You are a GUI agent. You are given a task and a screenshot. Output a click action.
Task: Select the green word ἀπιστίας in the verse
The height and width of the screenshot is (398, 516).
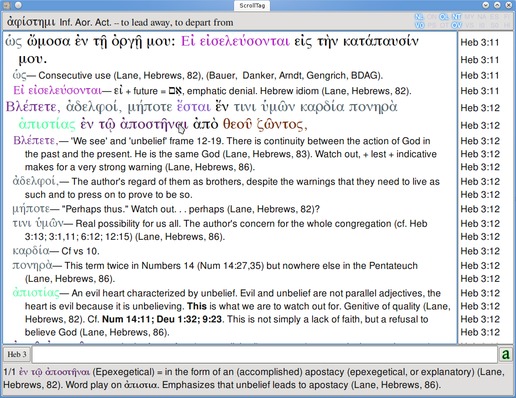(x=47, y=124)
